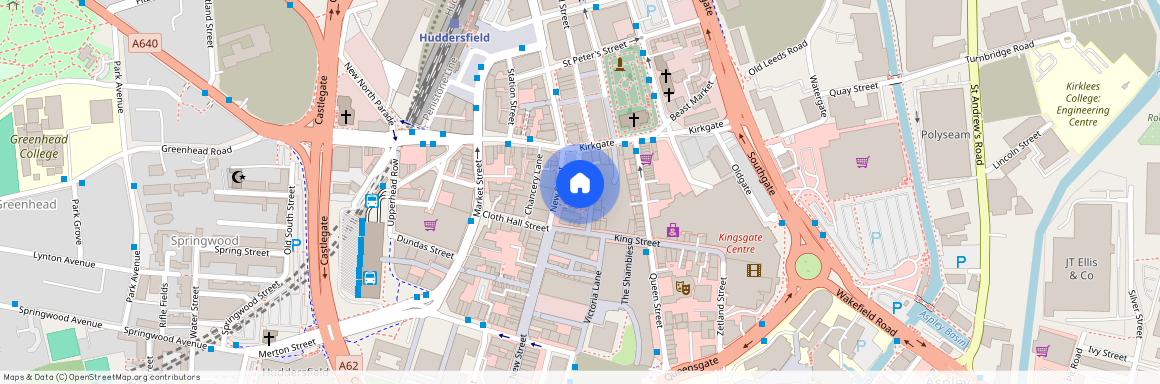1160x384 pixels.
Task: Click the monument icon in St Peter's gardens
Action: 620,65
